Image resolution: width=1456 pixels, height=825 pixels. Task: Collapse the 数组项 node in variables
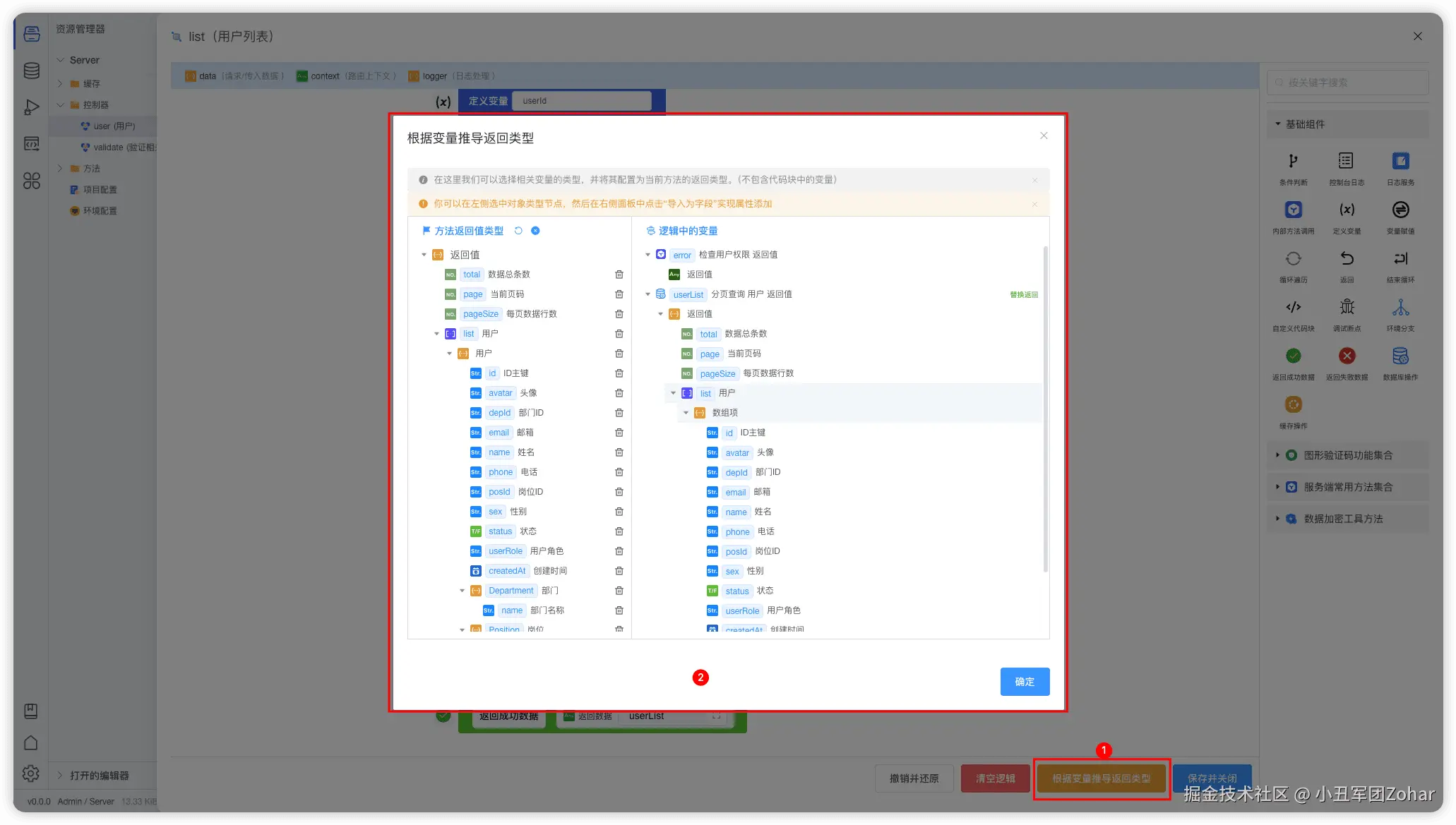pos(686,413)
